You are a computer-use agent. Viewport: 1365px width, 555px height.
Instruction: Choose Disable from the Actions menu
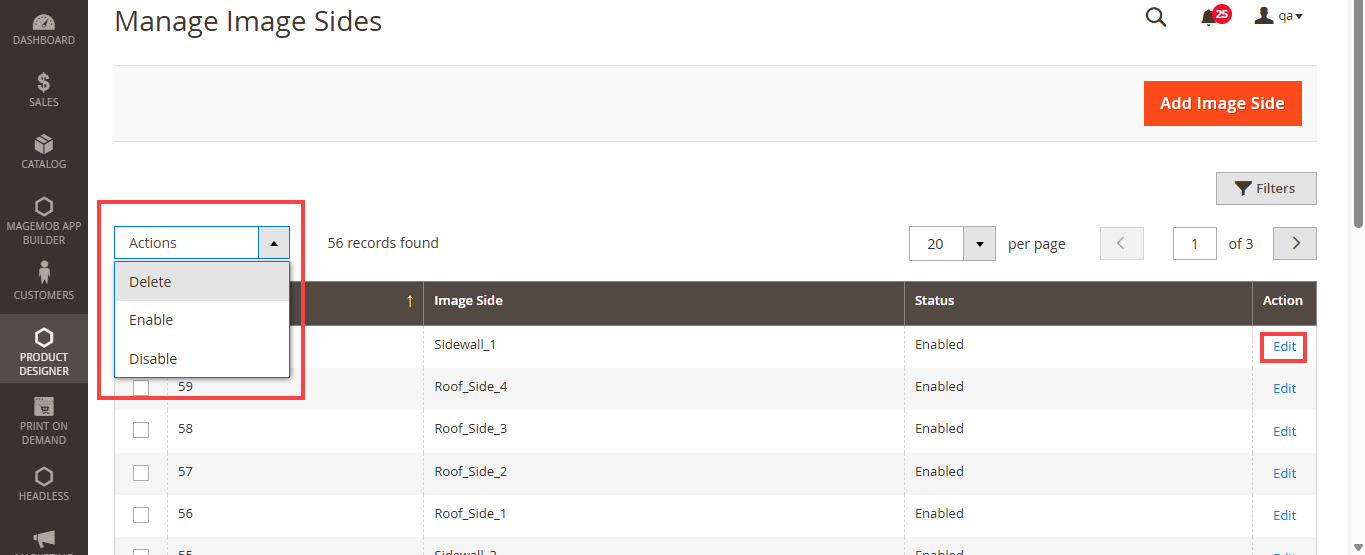click(x=153, y=359)
